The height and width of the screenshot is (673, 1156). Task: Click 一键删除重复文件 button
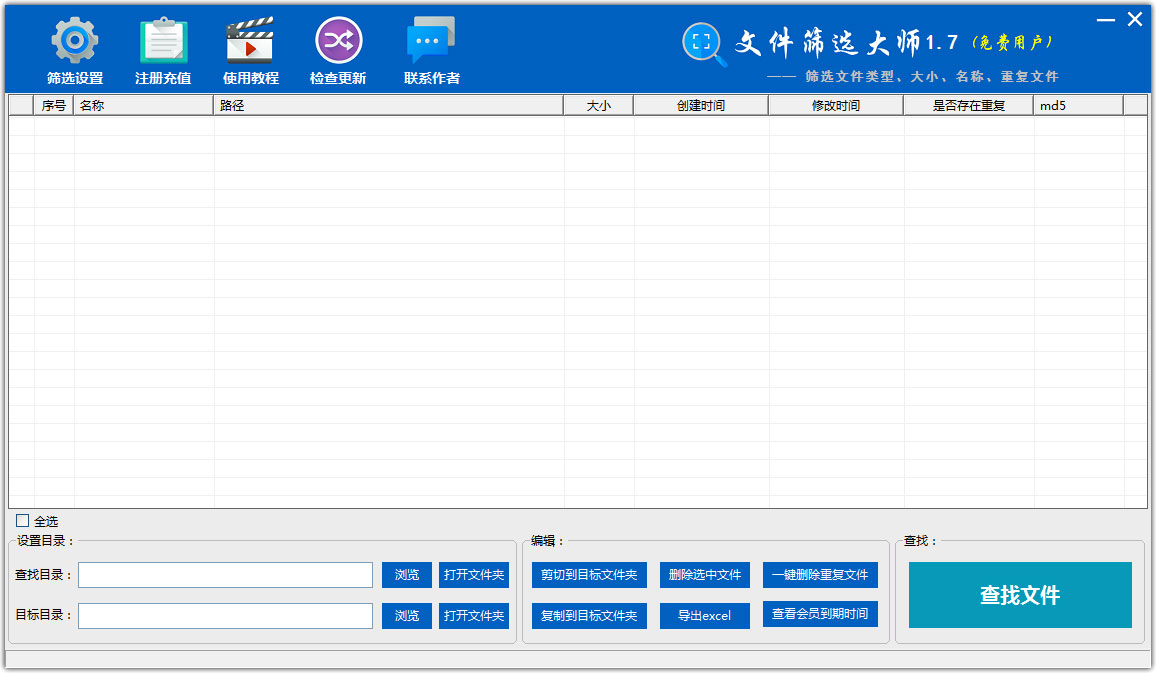coord(820,575)
